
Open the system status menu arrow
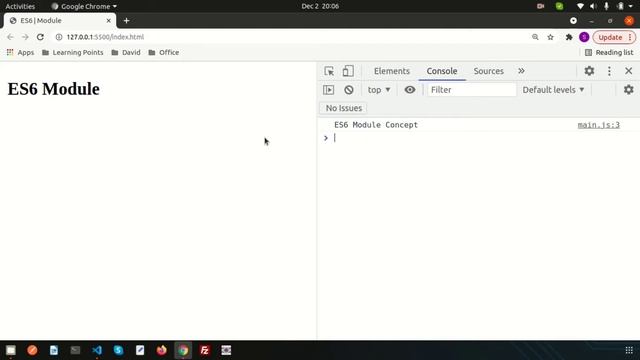click(x=631, y=6)
